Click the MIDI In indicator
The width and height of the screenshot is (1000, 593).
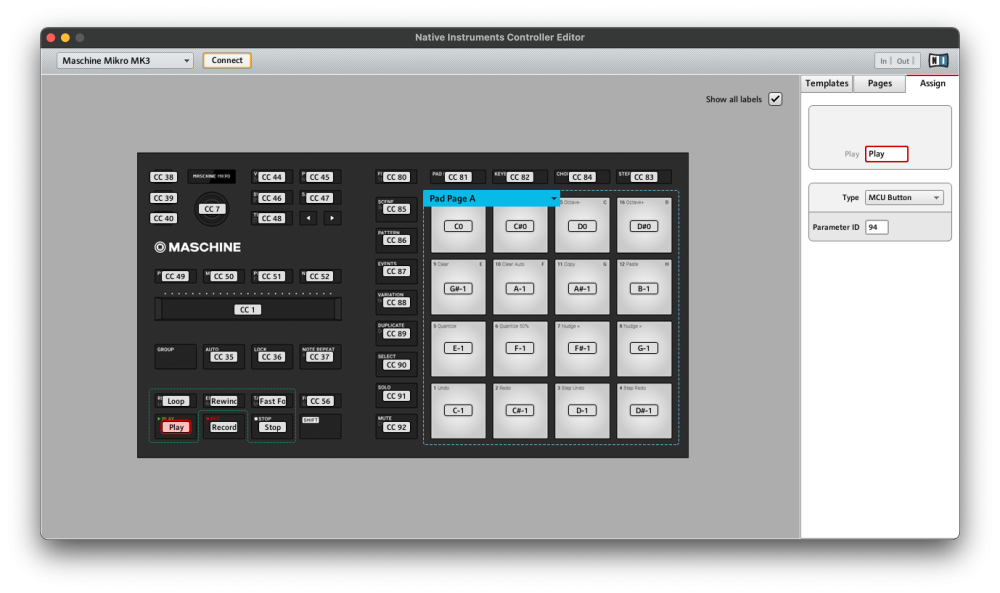[884, 61]
